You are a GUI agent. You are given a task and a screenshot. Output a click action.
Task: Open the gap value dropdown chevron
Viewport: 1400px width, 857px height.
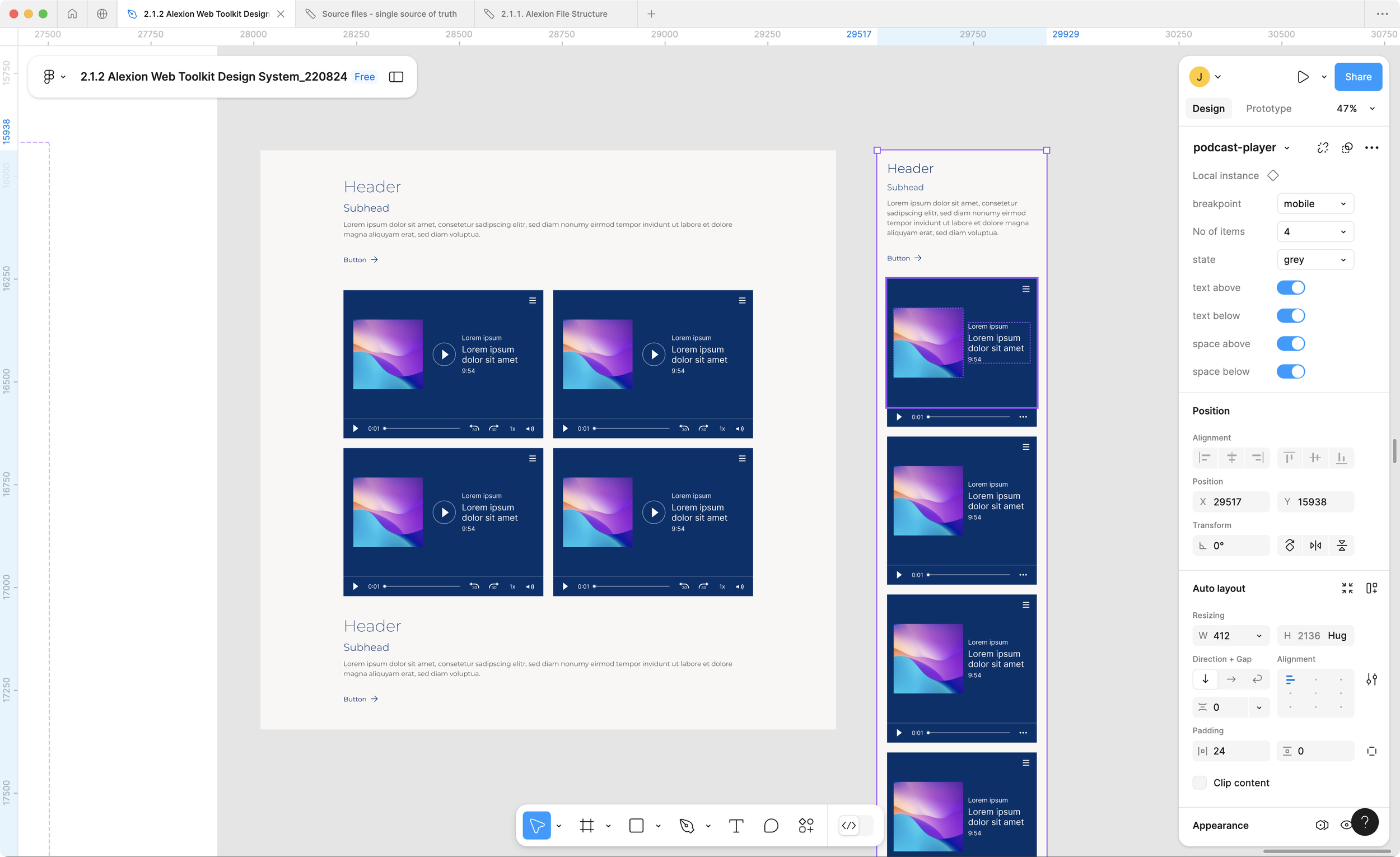(x=1259, y=707)
